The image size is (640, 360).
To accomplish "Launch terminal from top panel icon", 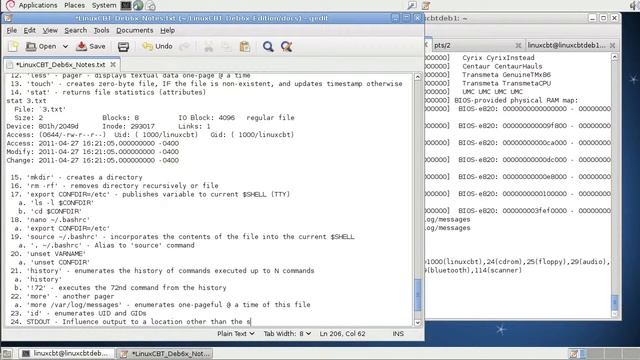I will [x=126, y=5].
